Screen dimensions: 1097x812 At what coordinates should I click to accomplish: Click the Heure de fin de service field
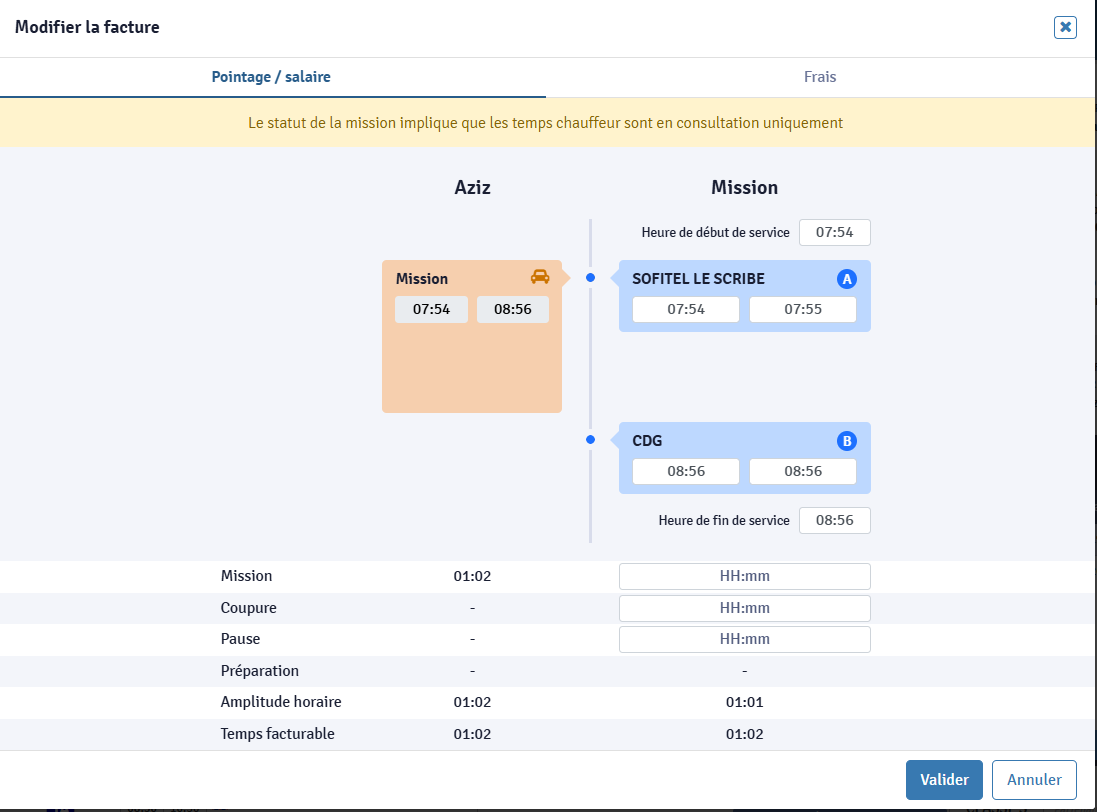coord(834,521)
